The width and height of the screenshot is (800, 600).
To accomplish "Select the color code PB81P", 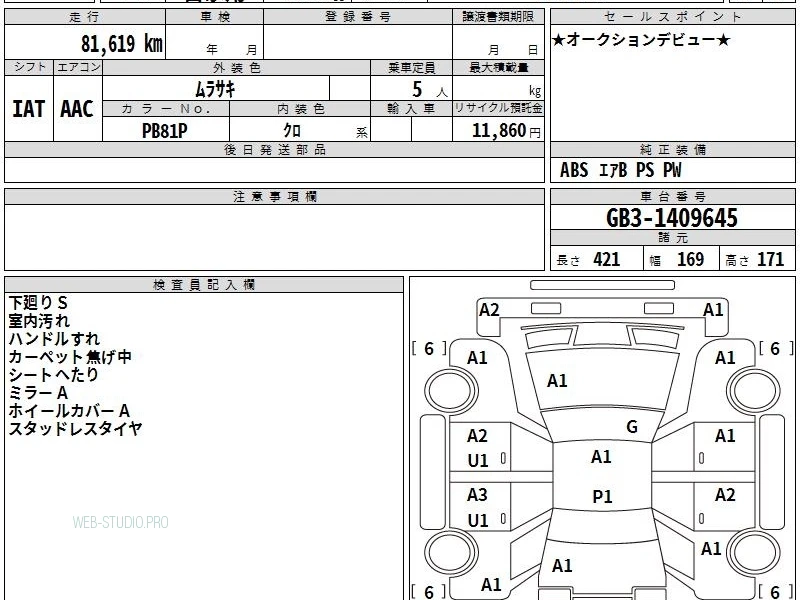I will pyautogui.click(x=164, y=131).
